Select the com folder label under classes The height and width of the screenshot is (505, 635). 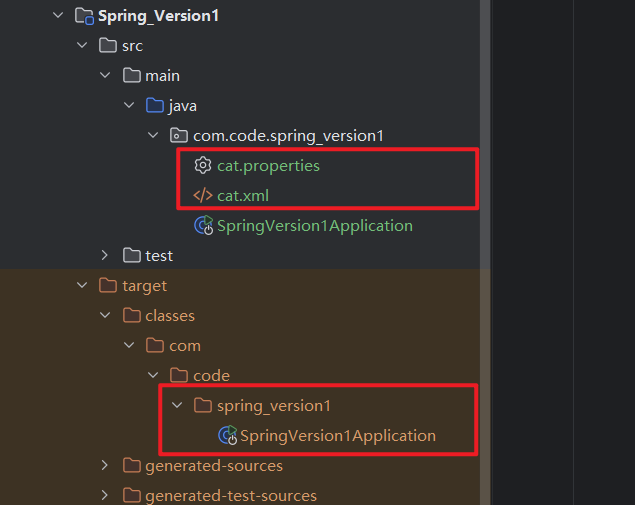pyautogui.click(x=185, y=346)
